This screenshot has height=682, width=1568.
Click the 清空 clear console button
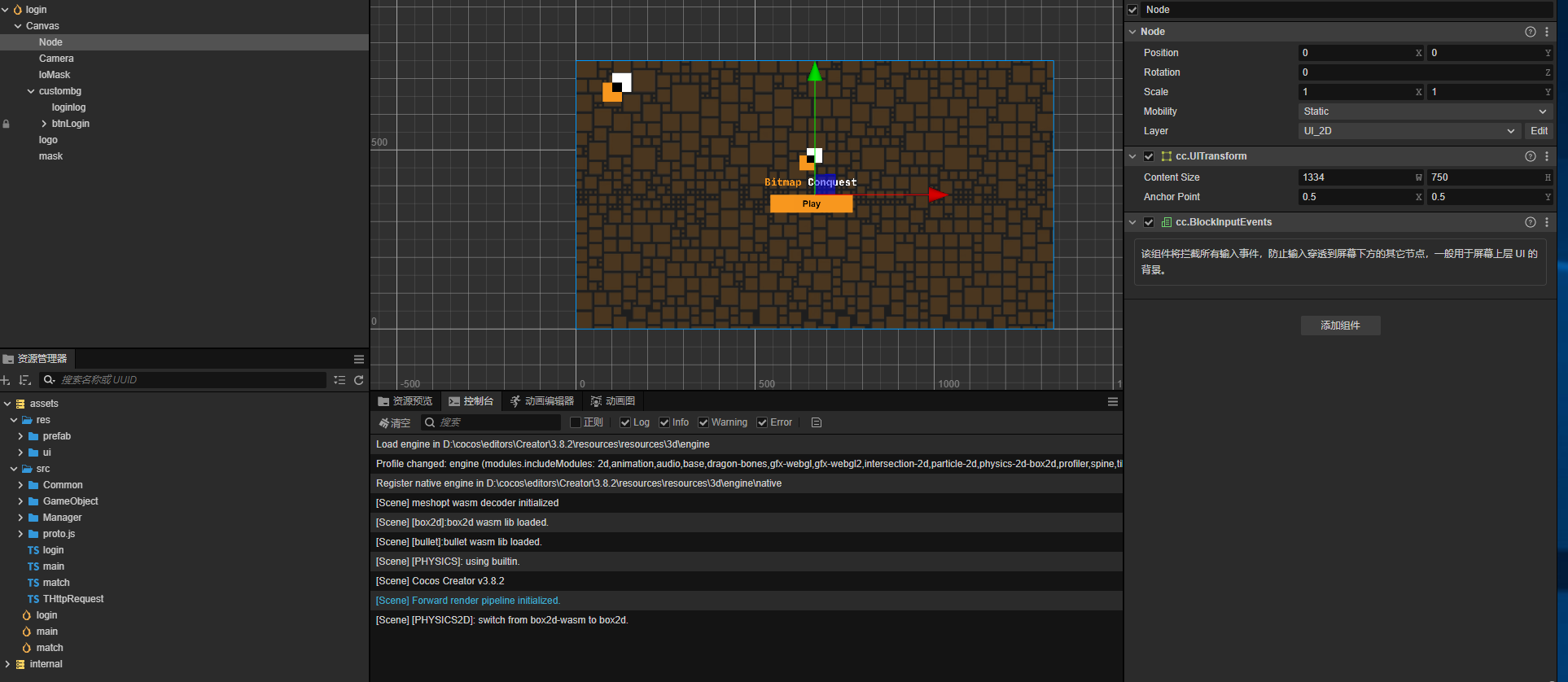[x=395, y=423]
